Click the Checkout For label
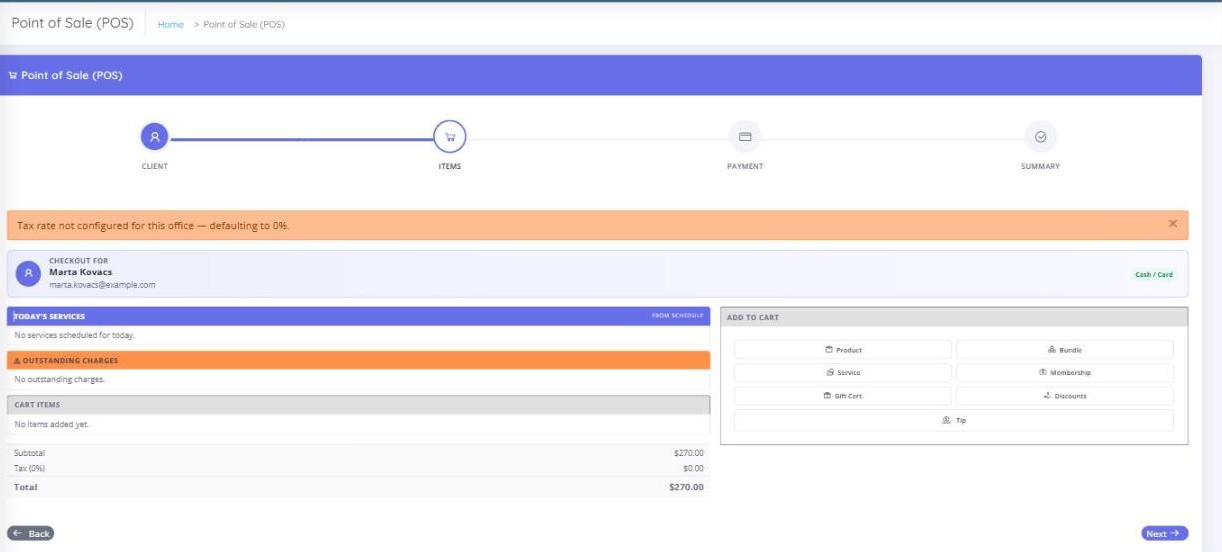The image size is (1222, 552). tap(79, 261)
